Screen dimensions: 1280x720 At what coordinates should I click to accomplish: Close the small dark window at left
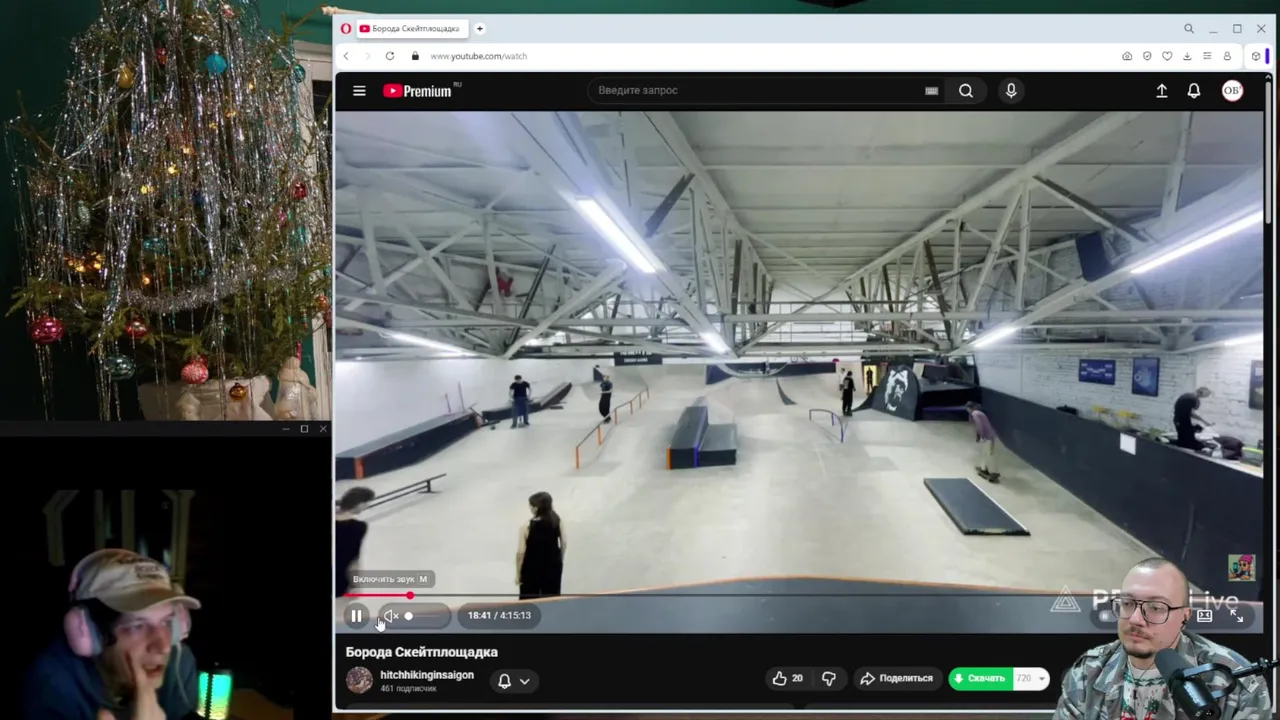322,429
